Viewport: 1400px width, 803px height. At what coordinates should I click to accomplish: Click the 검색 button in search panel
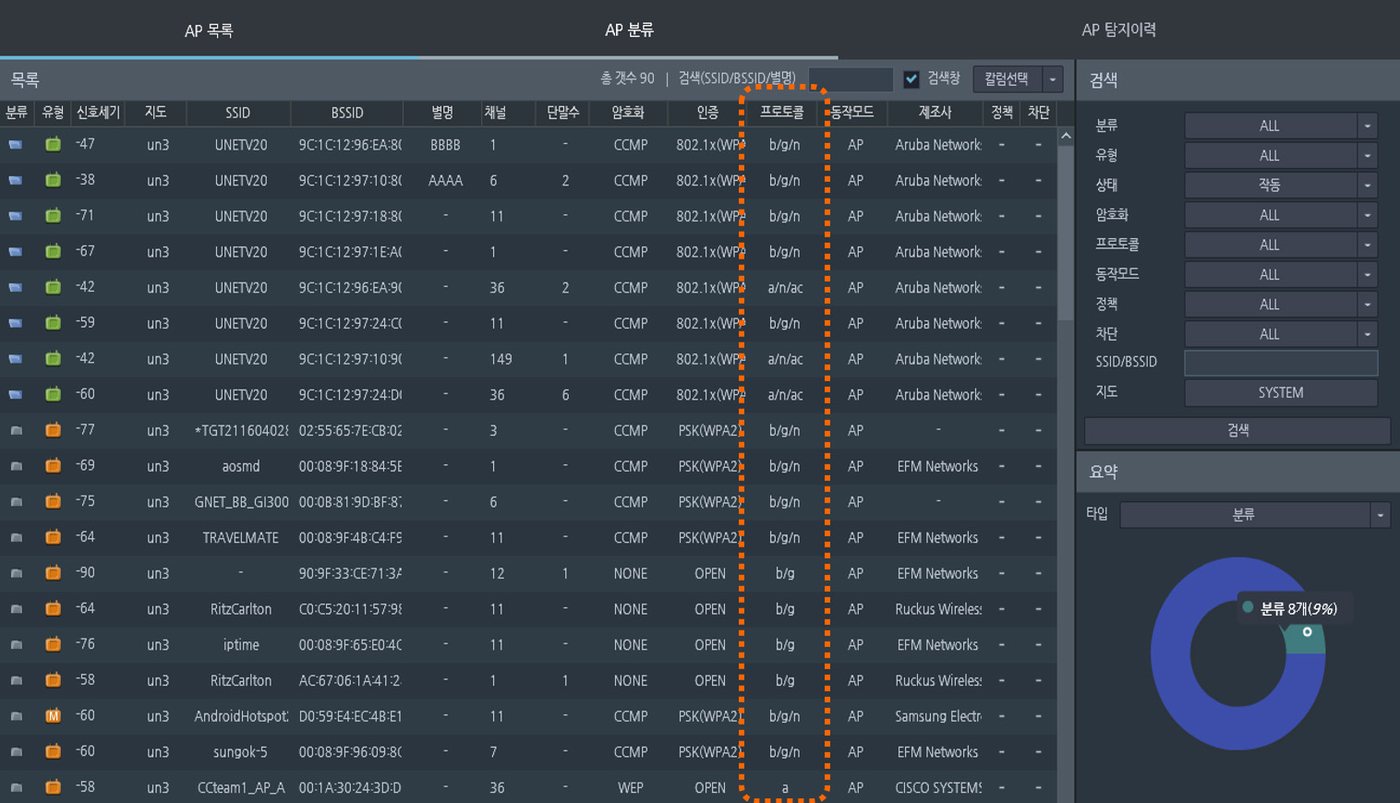(1237, 431)
